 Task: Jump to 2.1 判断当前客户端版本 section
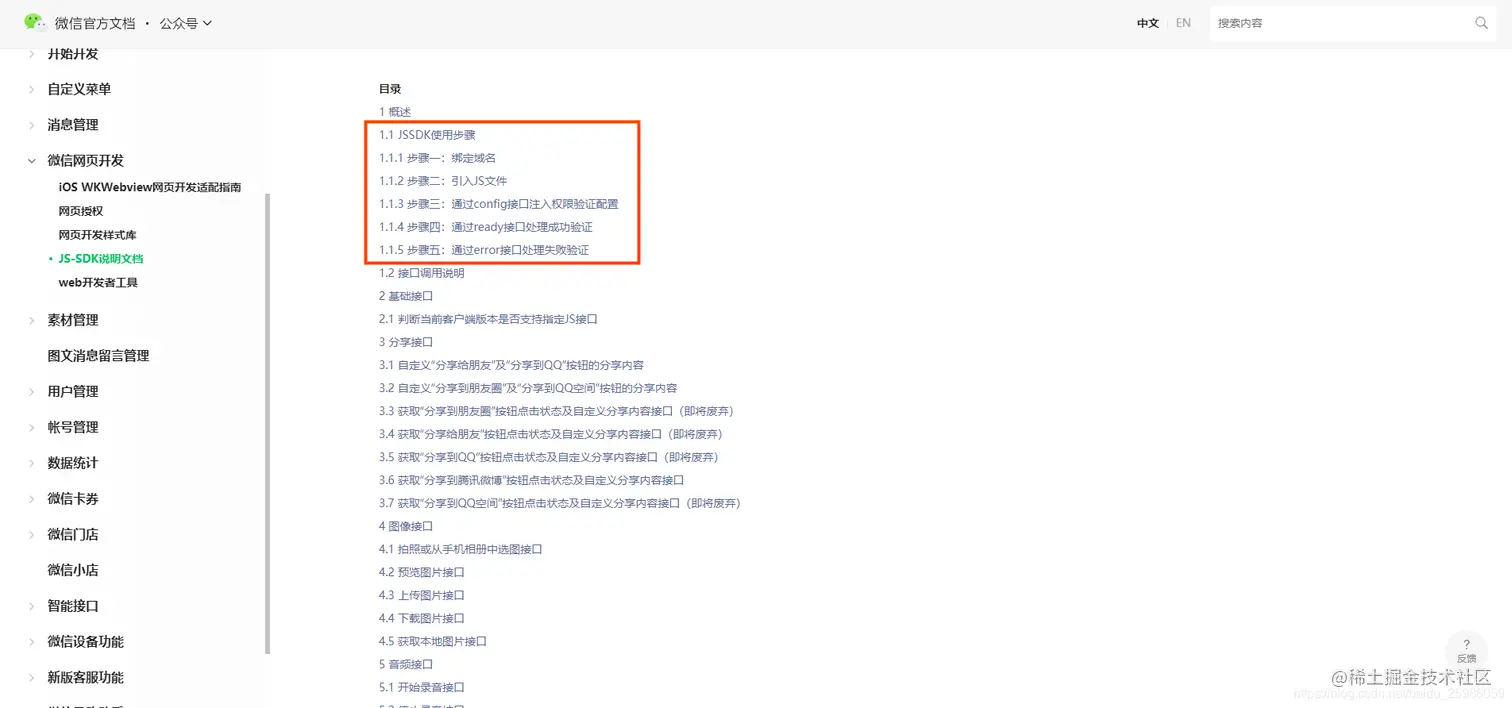488,319
